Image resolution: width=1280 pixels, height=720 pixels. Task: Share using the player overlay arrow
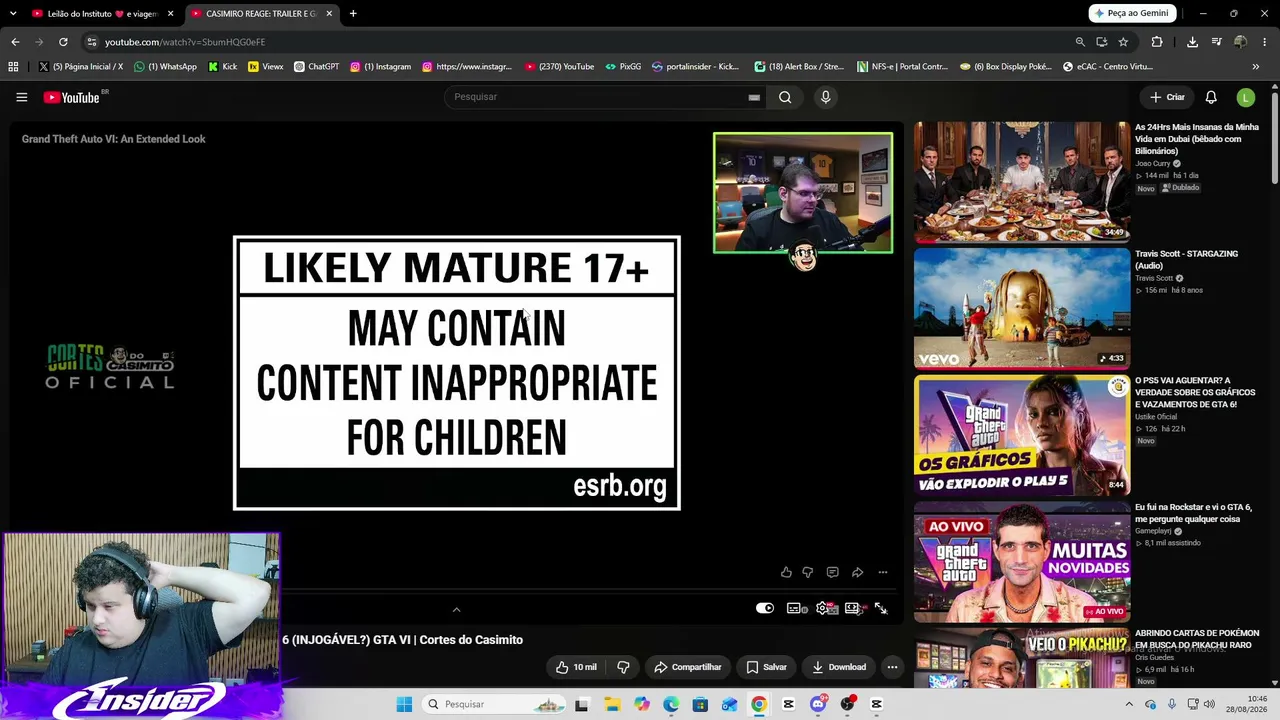tap(857, 572)
